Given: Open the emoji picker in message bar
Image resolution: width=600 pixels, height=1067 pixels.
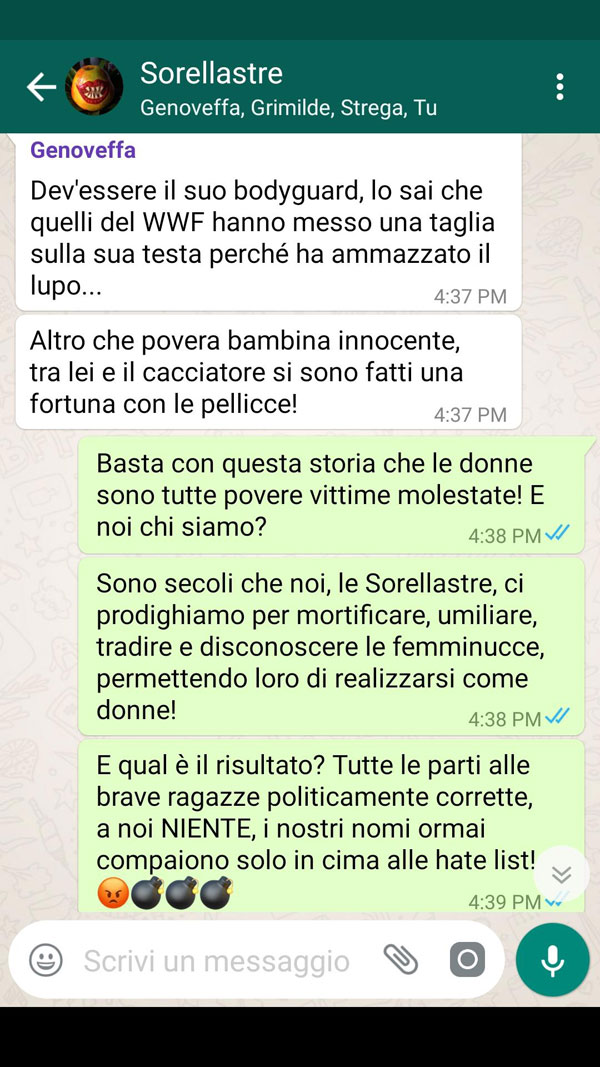Looking at the screenshot, I should pos(46,960).
